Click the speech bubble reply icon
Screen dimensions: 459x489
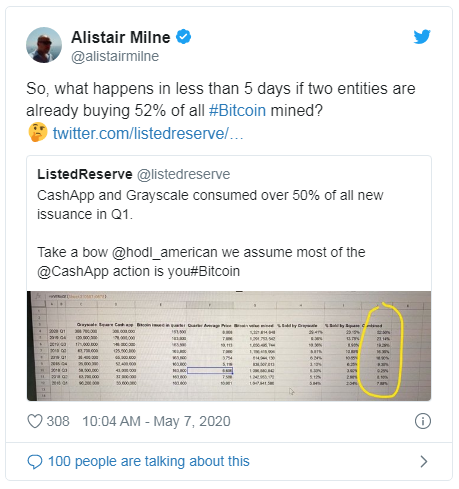pyautogui.click(x=35, y=462)
